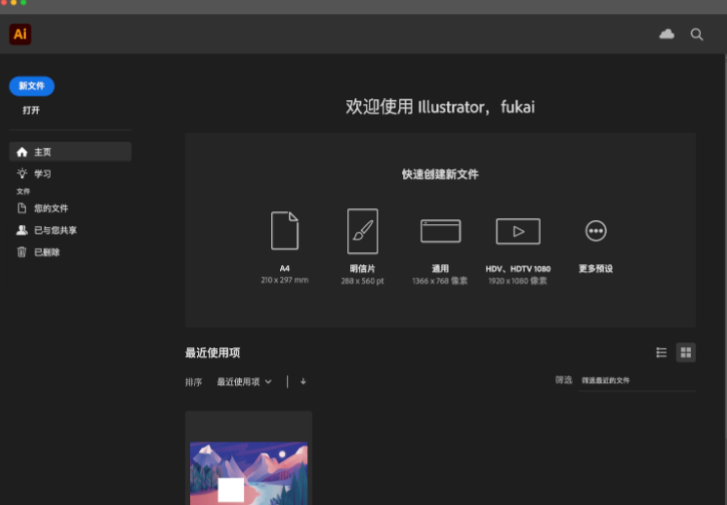This screenshot has height=505, width=727.
Task: Click the 新文件 new file button
Action: click(x=32, y=86)
